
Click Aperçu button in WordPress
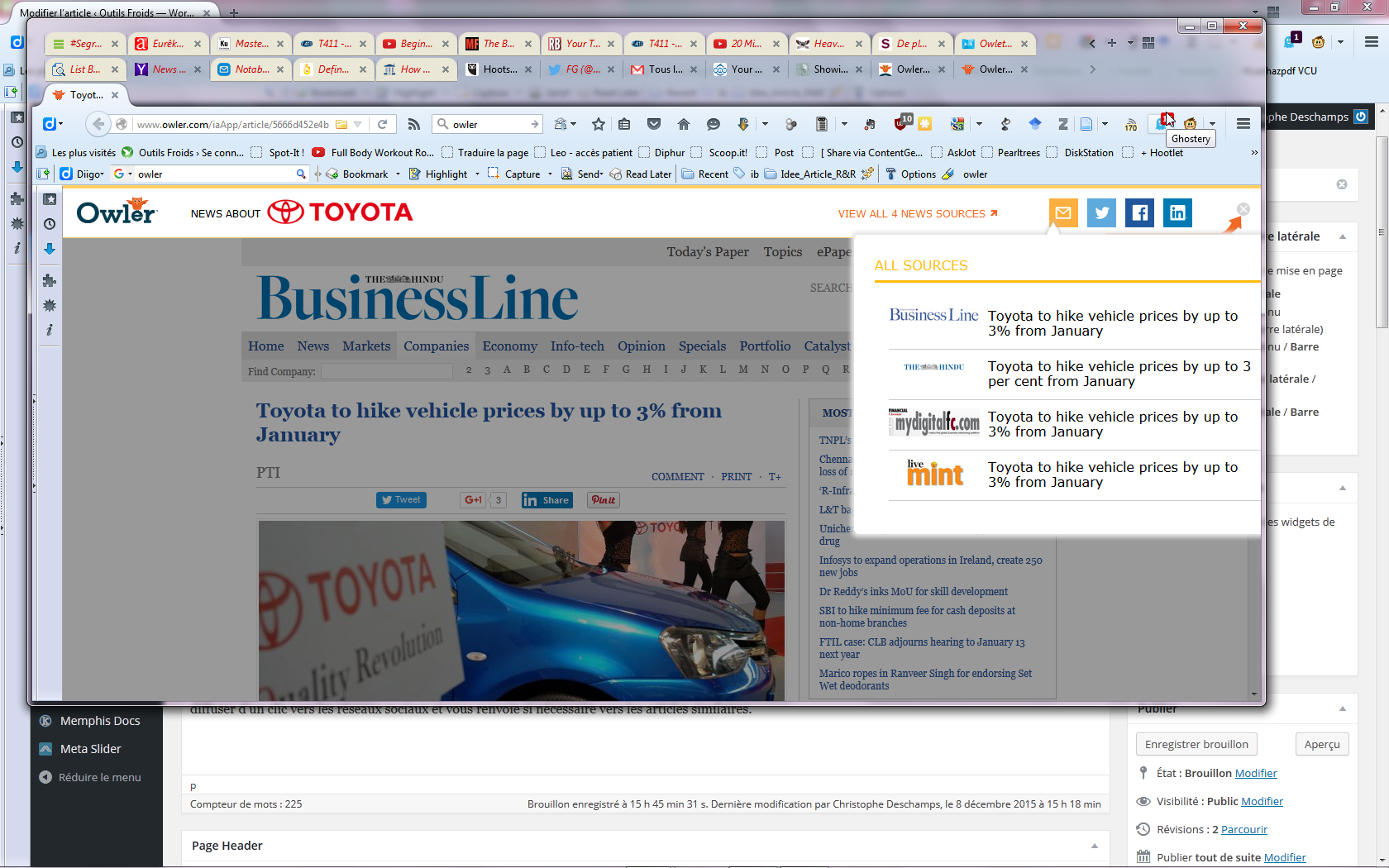[1322, 744]
